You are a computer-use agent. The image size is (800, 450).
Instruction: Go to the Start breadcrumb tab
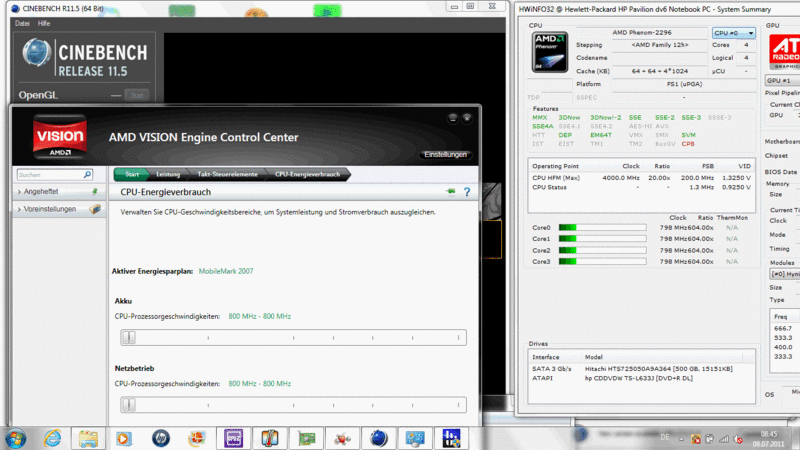[132, 174]
